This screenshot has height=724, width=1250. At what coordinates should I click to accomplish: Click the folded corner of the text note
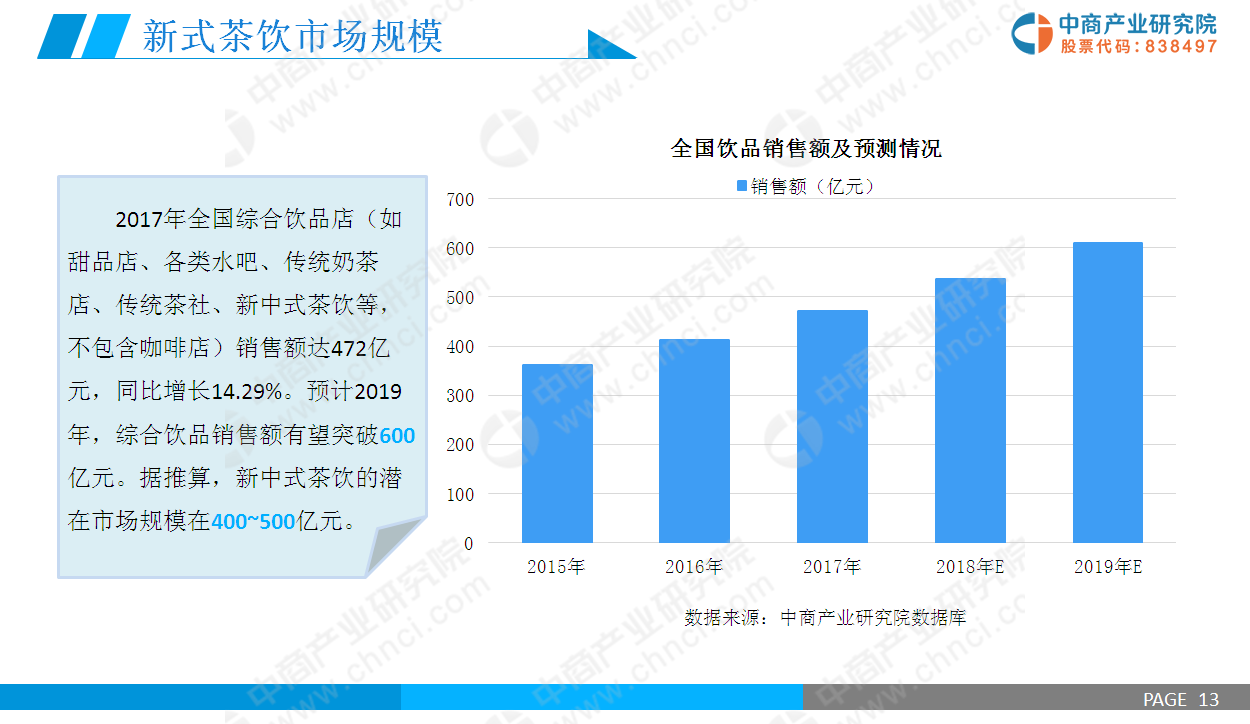[393, 545]
